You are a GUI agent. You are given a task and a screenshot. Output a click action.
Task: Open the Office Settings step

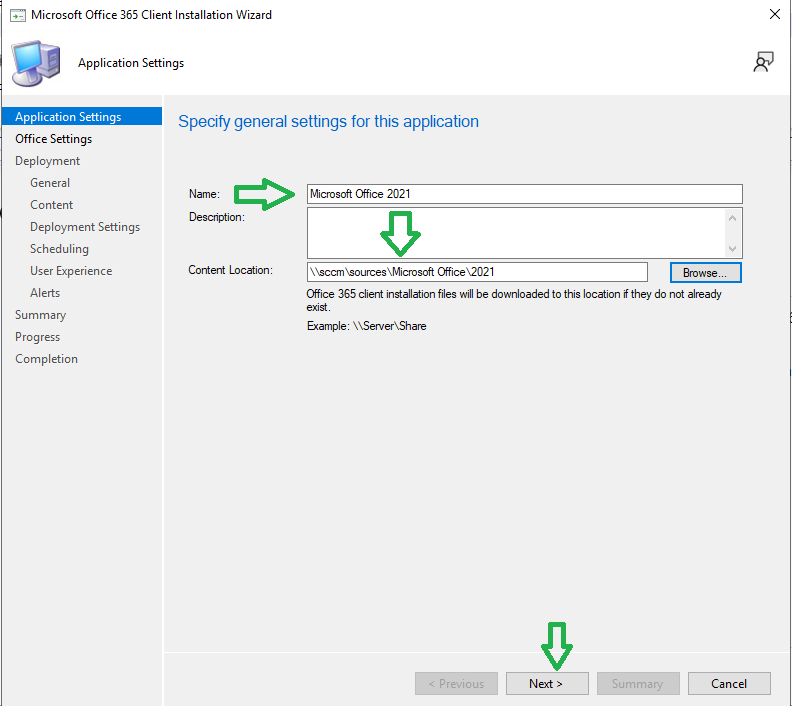(54, 139)
